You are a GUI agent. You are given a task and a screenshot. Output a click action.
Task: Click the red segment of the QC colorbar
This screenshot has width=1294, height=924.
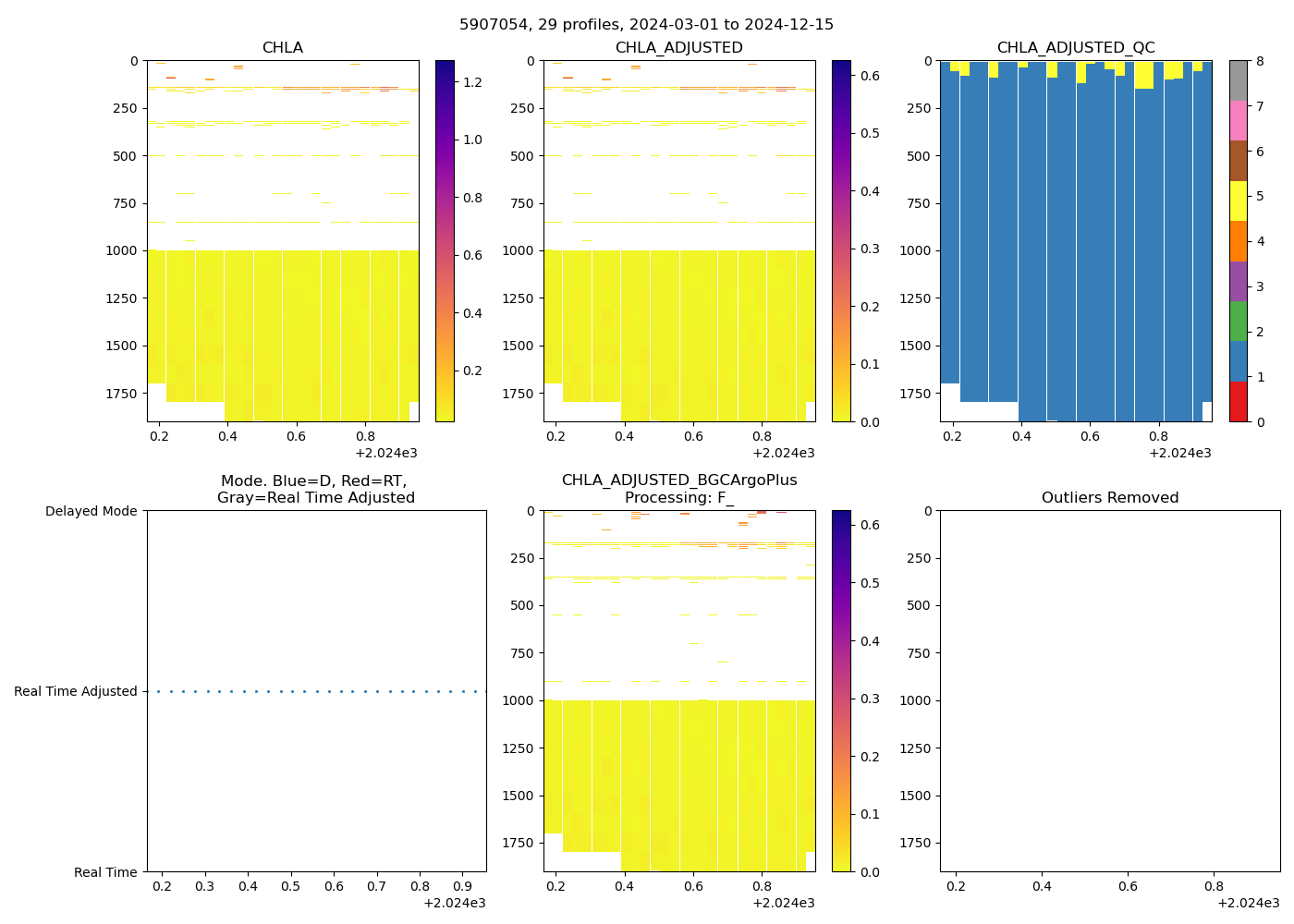tap(1239, 402)
